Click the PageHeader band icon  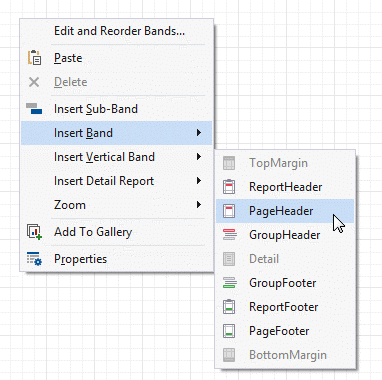pos(229,211)
